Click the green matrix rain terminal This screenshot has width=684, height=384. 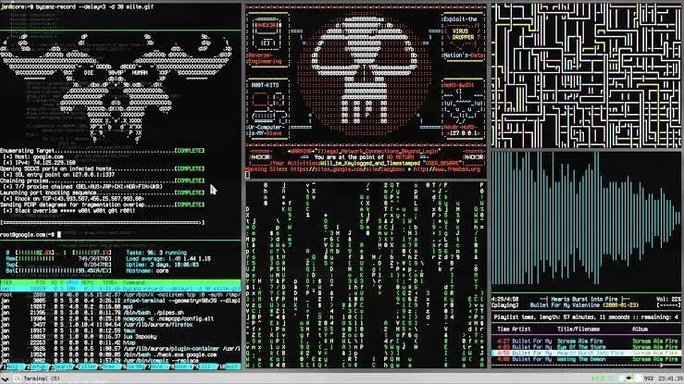point(366,274)
